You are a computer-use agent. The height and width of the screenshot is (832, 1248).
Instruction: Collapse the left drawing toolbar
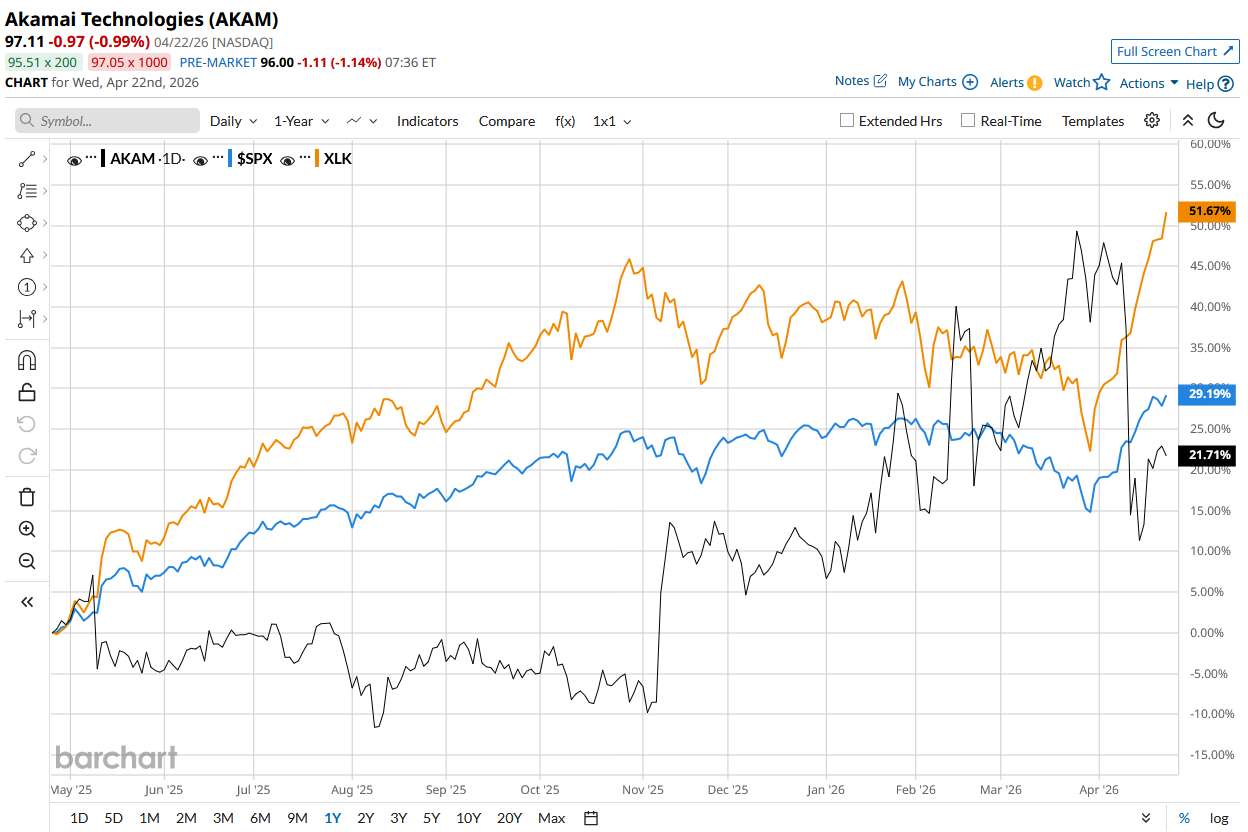(27, 602)
